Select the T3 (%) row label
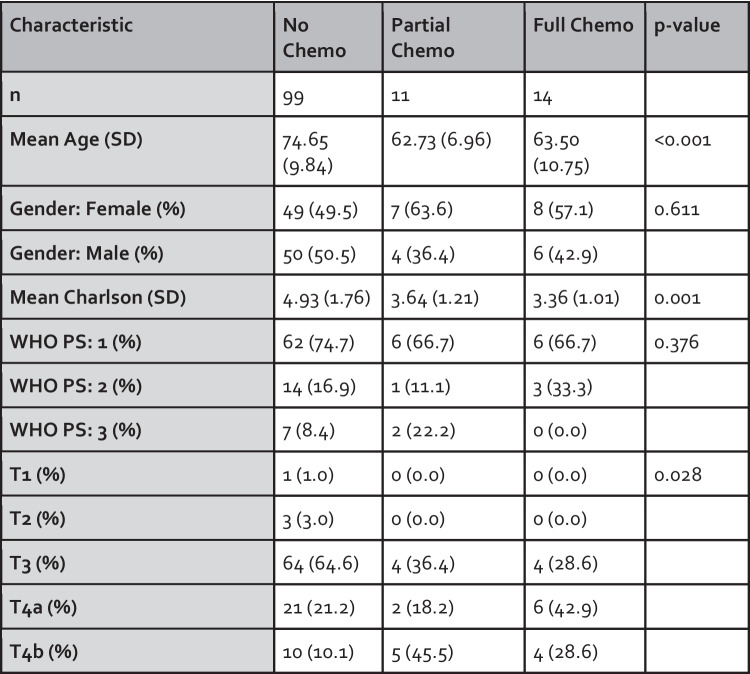Viewport: 750px width, 674px height. tap(138, 563)
